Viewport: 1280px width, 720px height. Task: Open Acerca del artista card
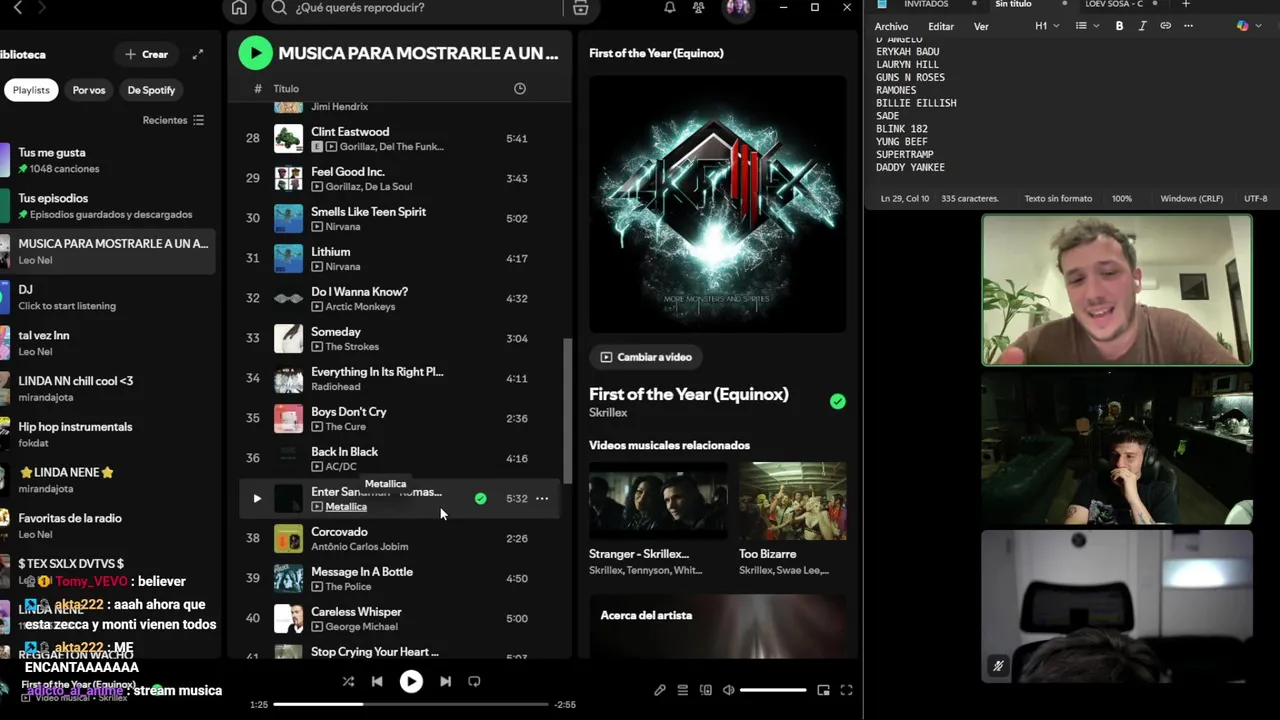[x=718, y=626]
